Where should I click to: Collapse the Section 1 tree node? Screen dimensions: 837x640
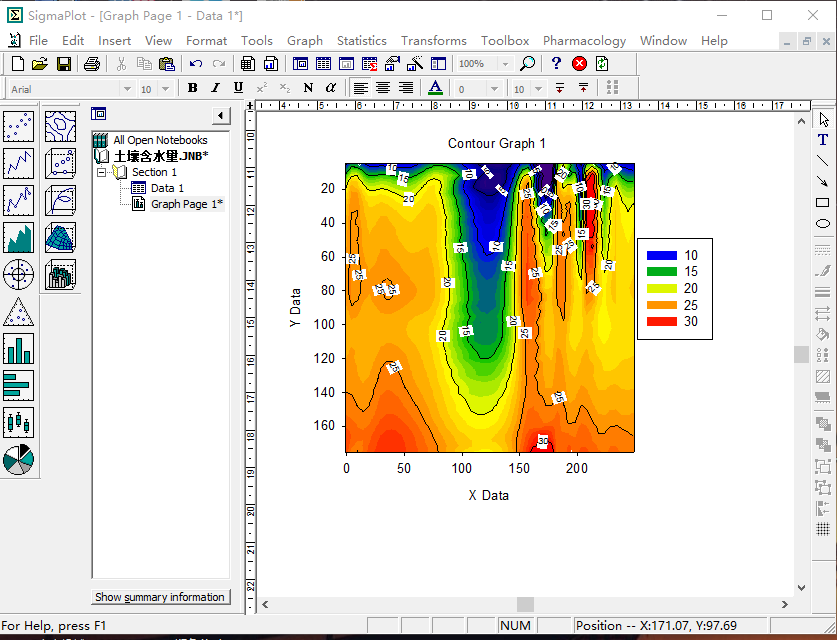[x=101, y=172]
